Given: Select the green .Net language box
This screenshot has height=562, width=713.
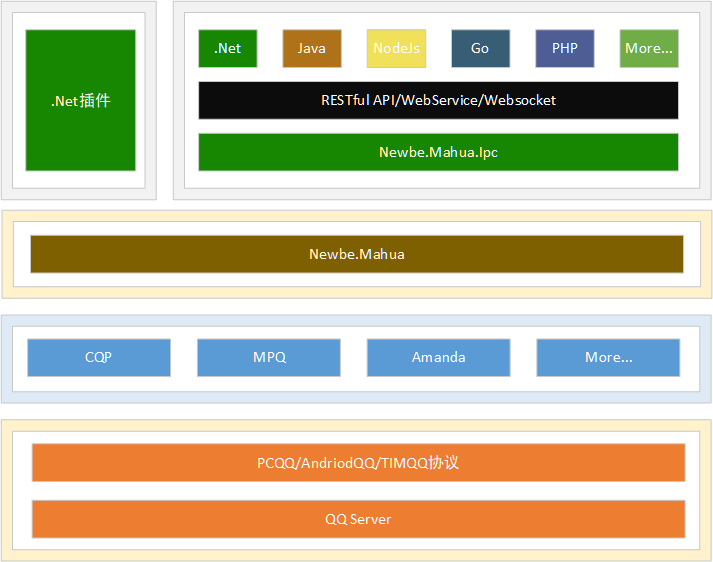Looking at the screenshot, I should pyautogui.click(x=228, y=49).
